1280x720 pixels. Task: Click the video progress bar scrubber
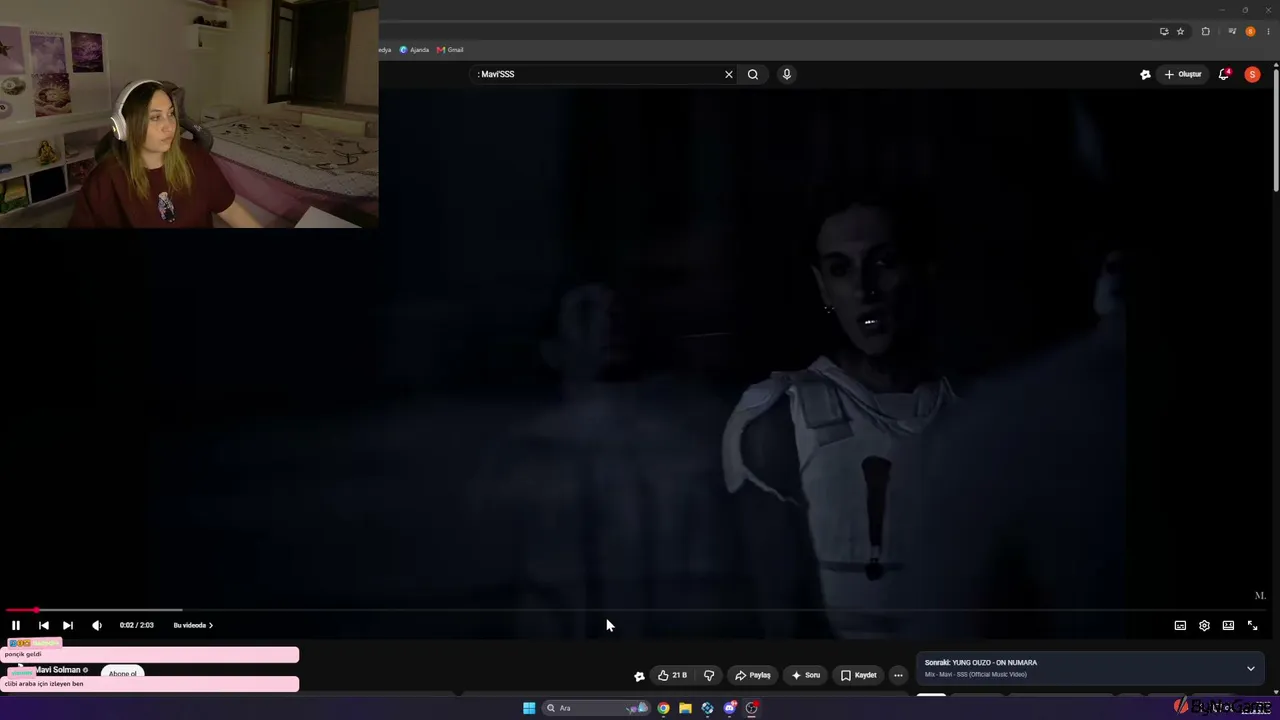(36, 609)
